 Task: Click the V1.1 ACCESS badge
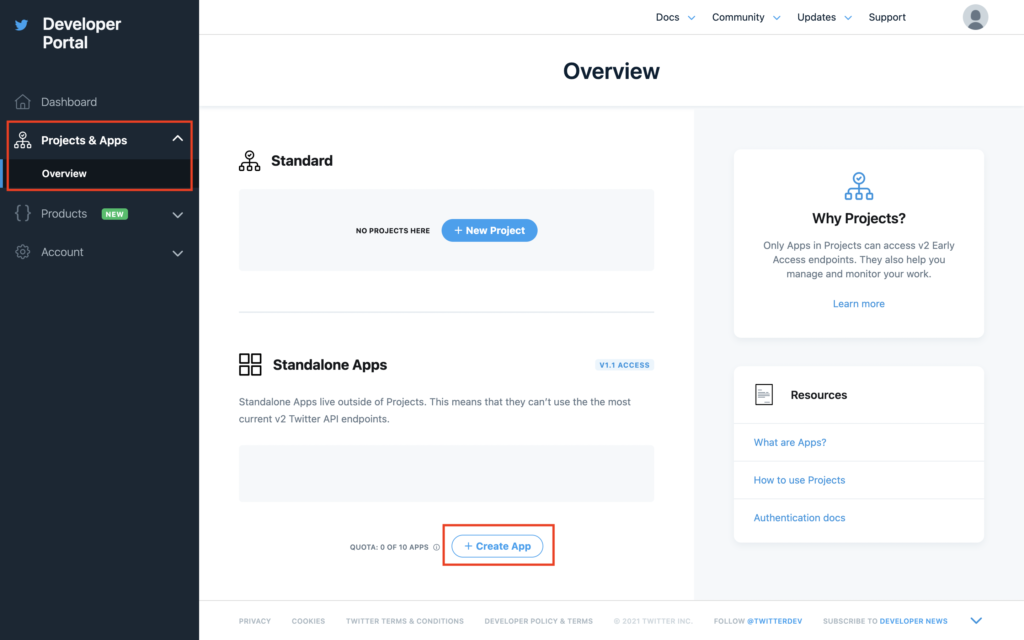tap(624, 365)
